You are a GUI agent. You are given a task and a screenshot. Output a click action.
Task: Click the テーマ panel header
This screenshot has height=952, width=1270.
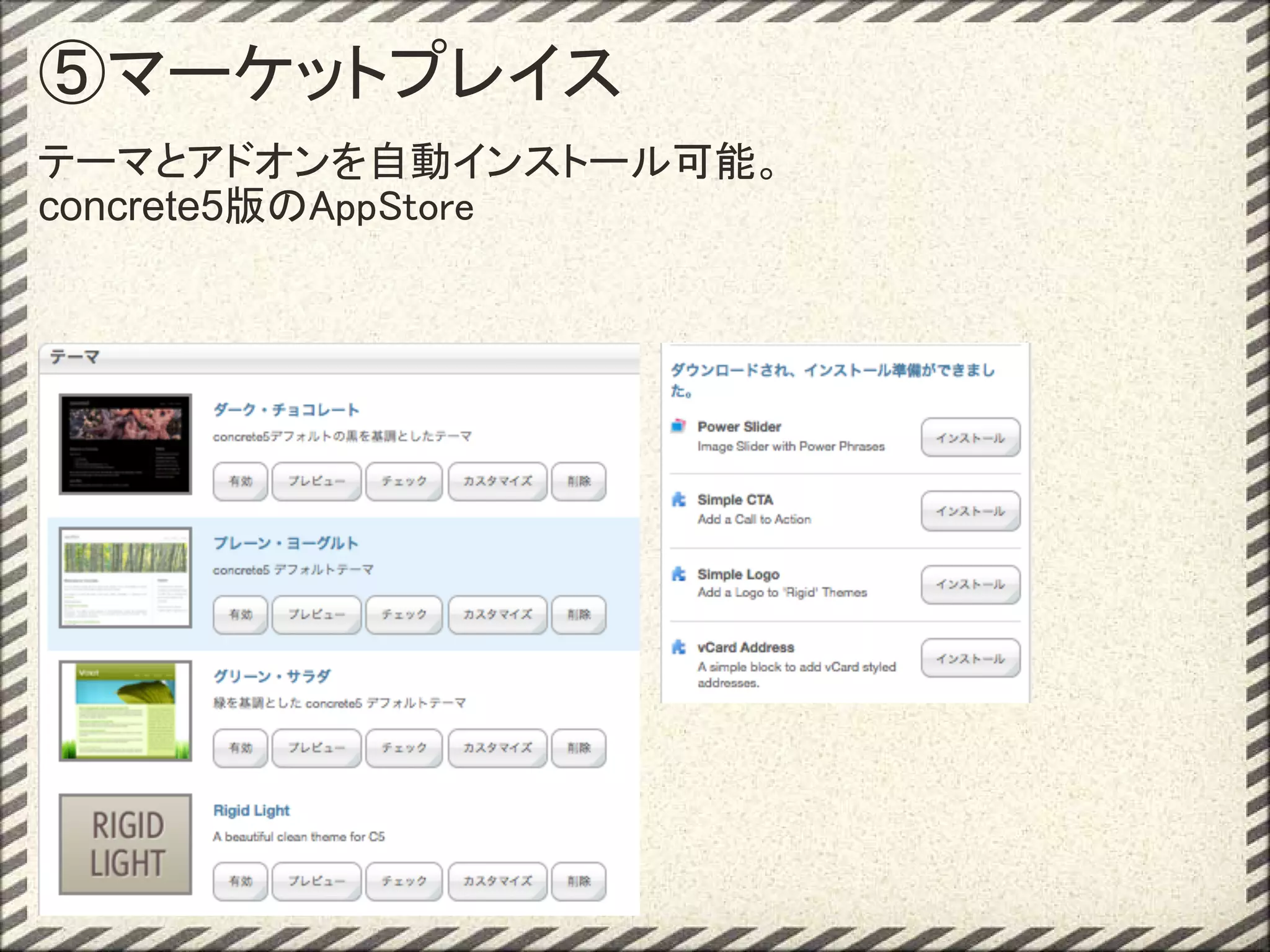coord(339,358)
